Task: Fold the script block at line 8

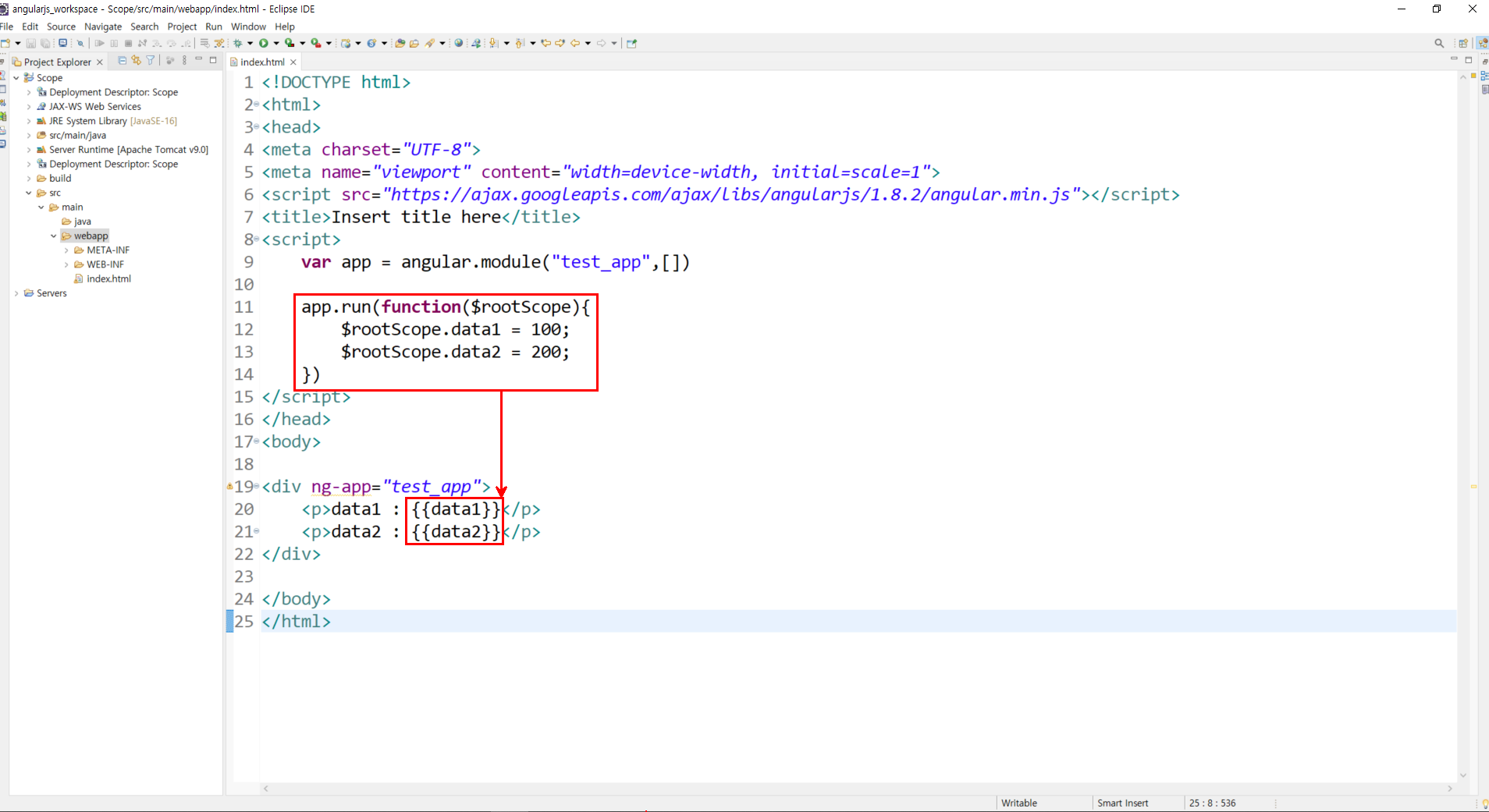Action: click(257, 239)
